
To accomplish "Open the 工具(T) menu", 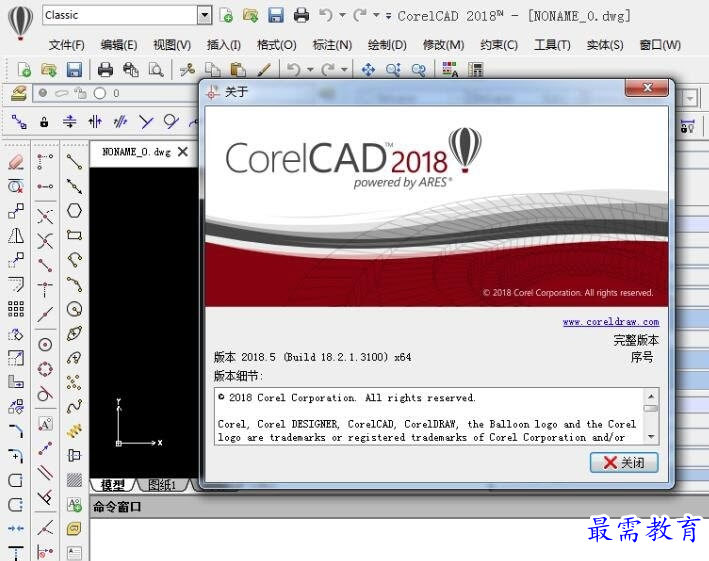I will [552, 45].
